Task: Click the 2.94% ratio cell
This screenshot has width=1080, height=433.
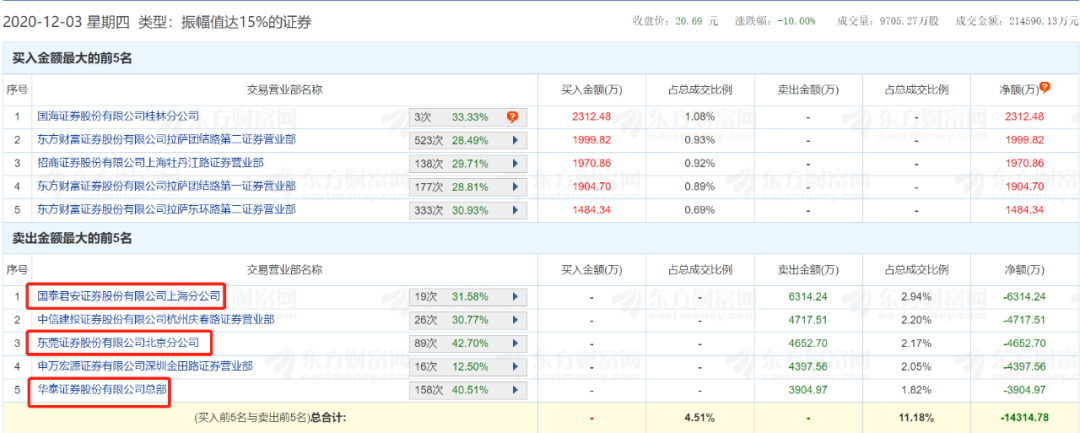Action: (x=917, y=297)
